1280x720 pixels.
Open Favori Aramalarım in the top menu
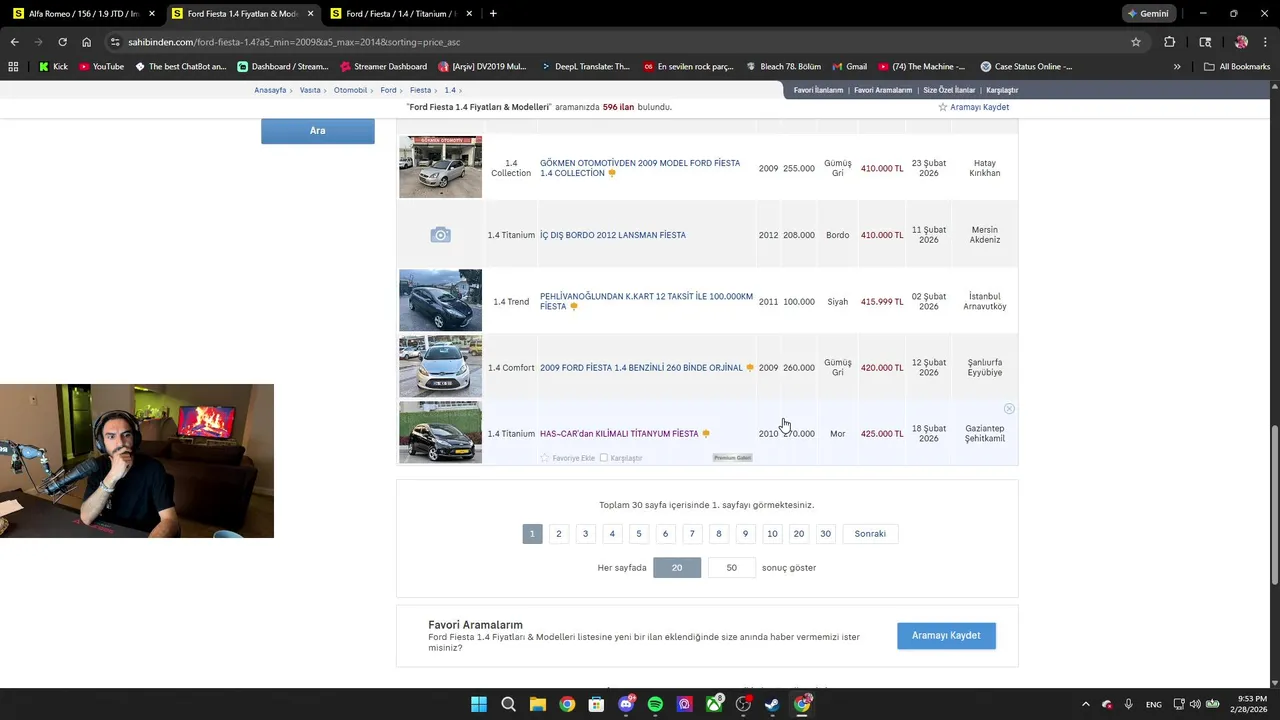click(x=883, y=90)
